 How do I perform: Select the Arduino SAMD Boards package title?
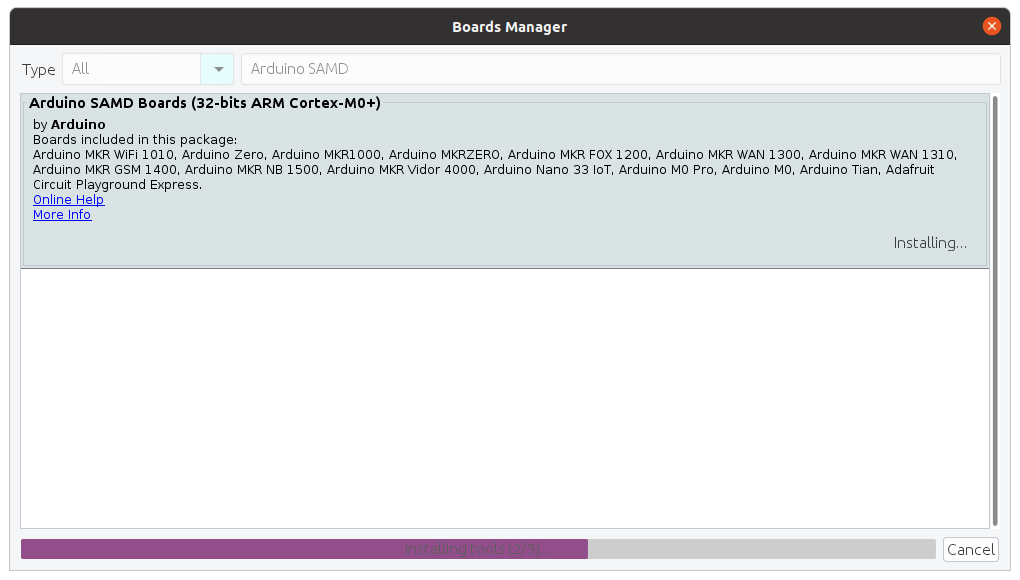[205, 103]
